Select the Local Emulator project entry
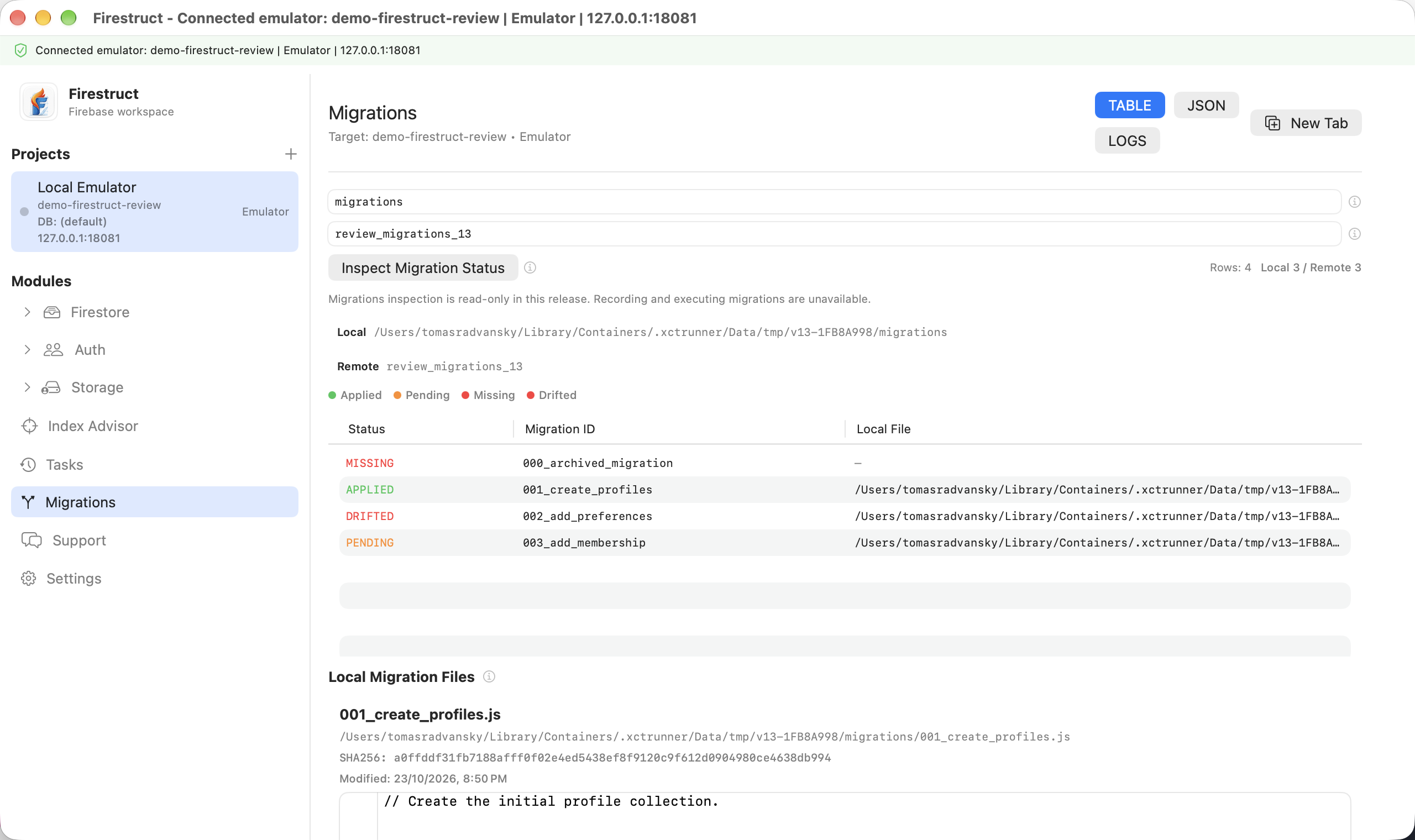This screenshot has height=840, width=1415. pyautogui.click(x=155, y=212)
